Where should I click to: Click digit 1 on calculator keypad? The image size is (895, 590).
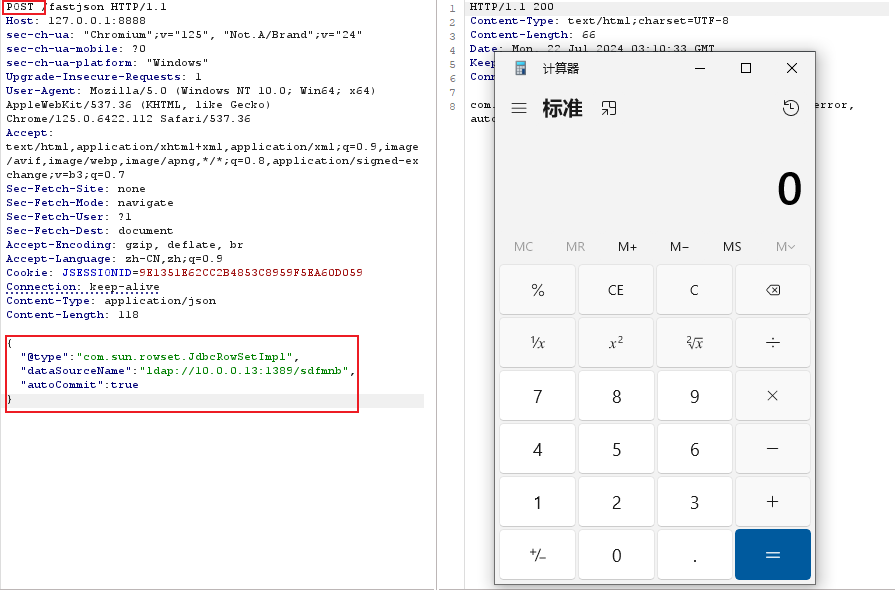(538, 502)
